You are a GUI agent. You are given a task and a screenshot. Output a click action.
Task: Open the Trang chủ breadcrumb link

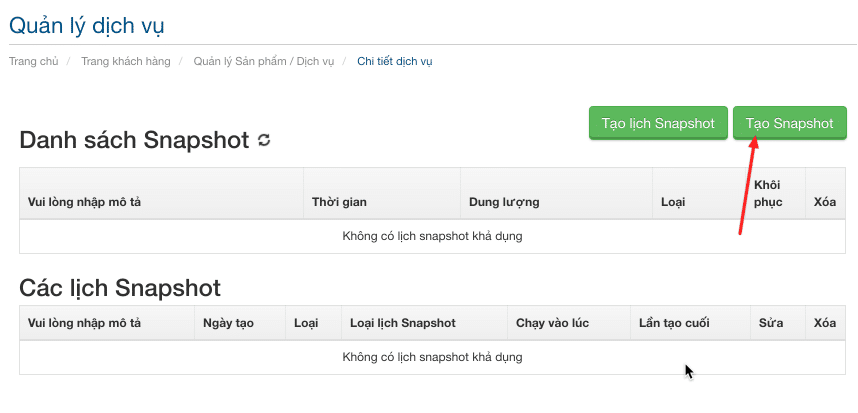(x=31, y=61)
